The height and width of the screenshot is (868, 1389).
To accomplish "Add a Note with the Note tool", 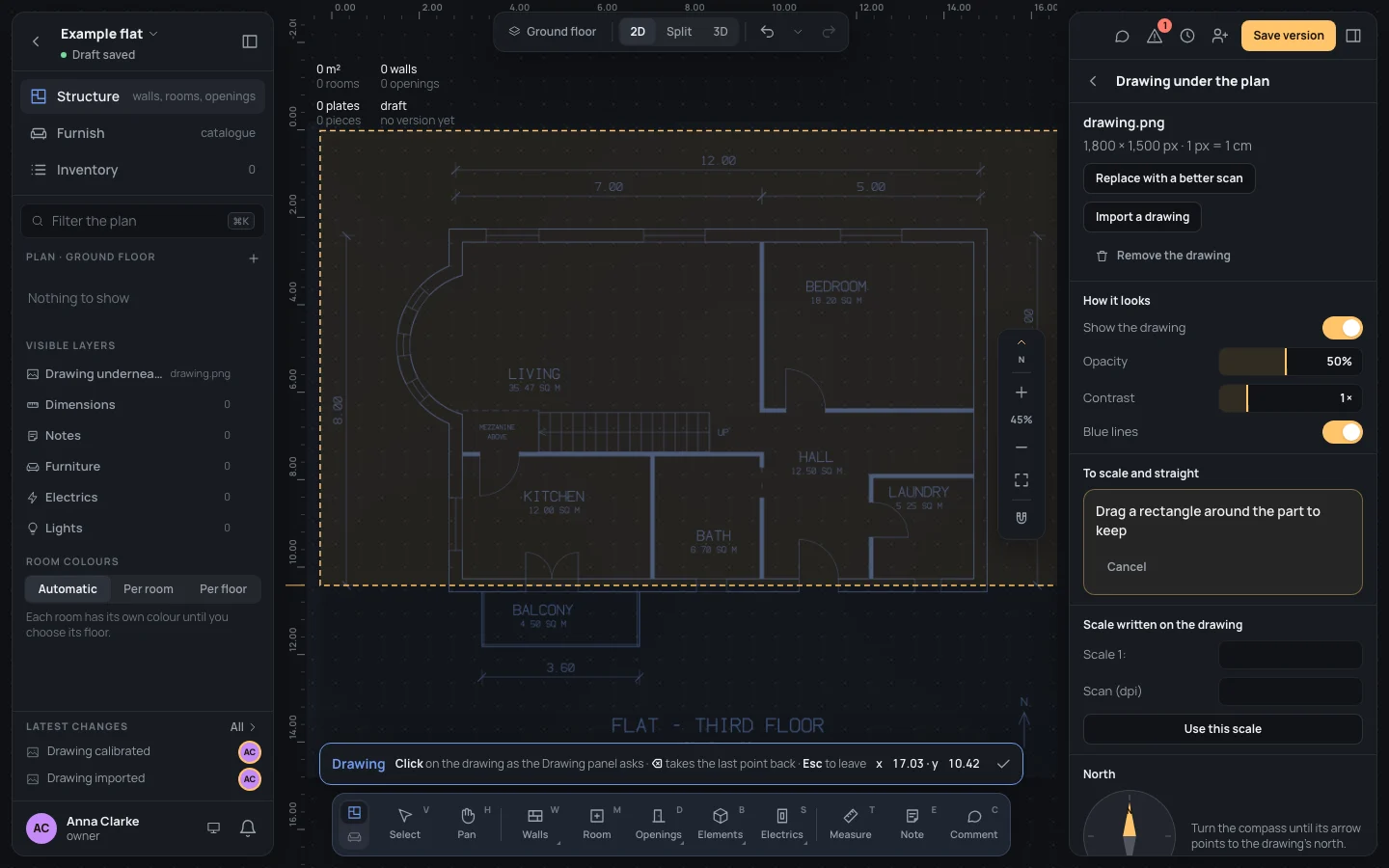I will coord(912,824).
